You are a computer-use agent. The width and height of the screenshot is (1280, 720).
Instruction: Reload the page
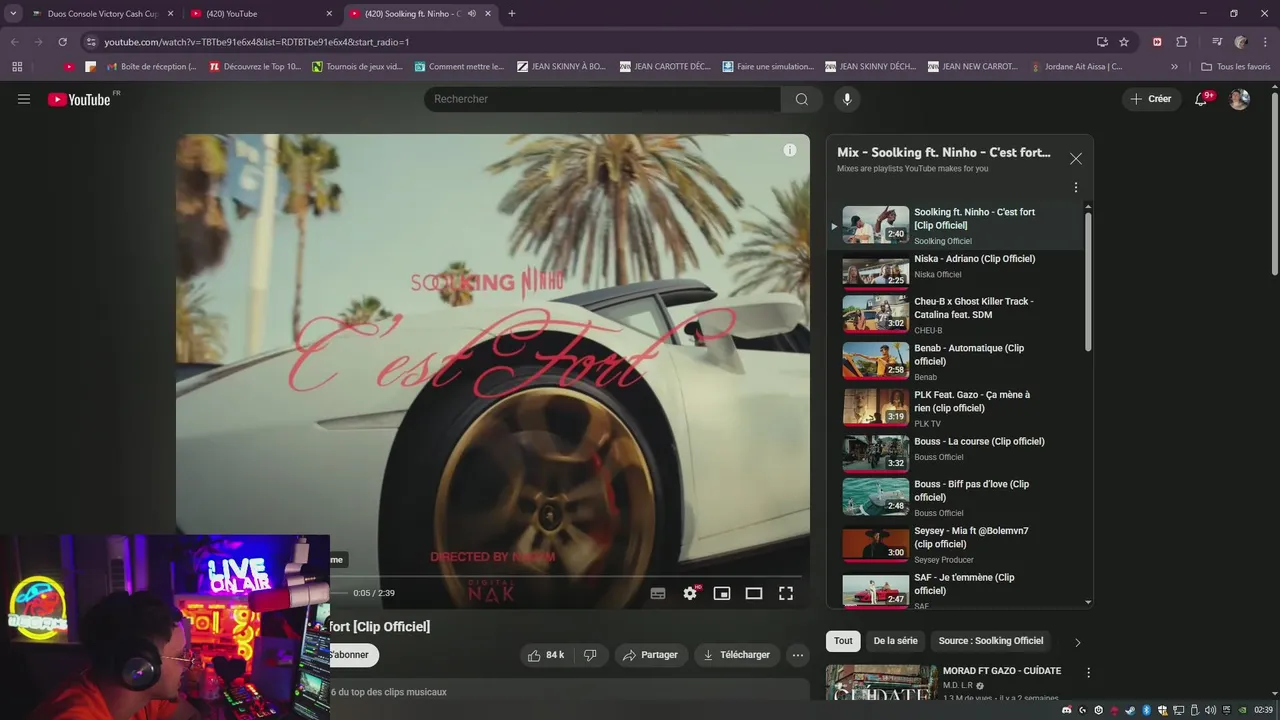pyautogui.click(x=62, y=42)
